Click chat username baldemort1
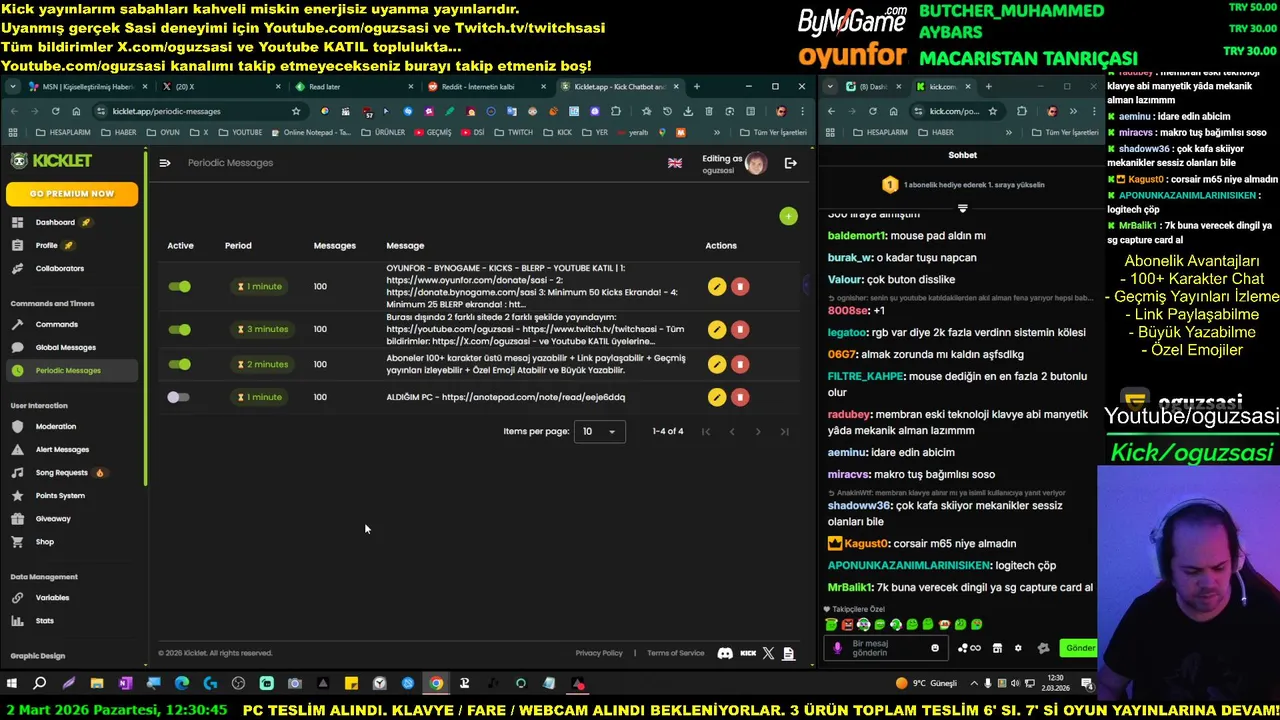 (x=857, y=236)
